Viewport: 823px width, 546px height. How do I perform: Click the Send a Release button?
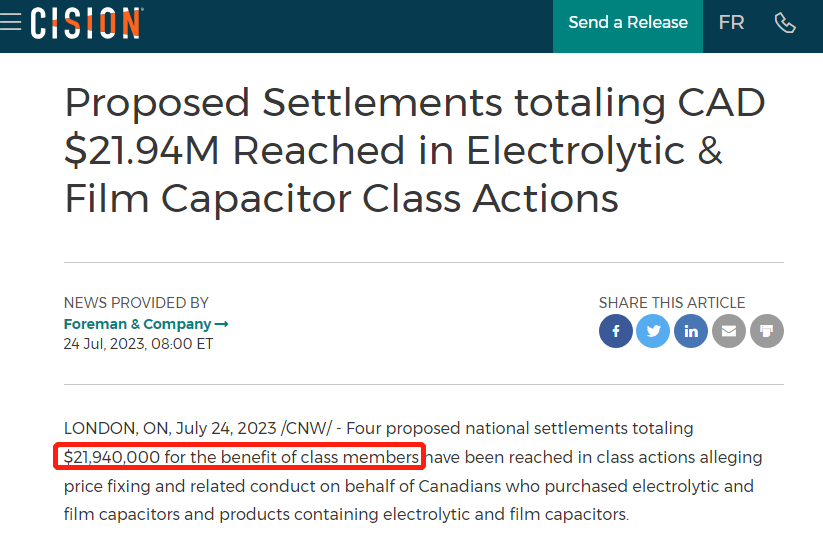628,23
